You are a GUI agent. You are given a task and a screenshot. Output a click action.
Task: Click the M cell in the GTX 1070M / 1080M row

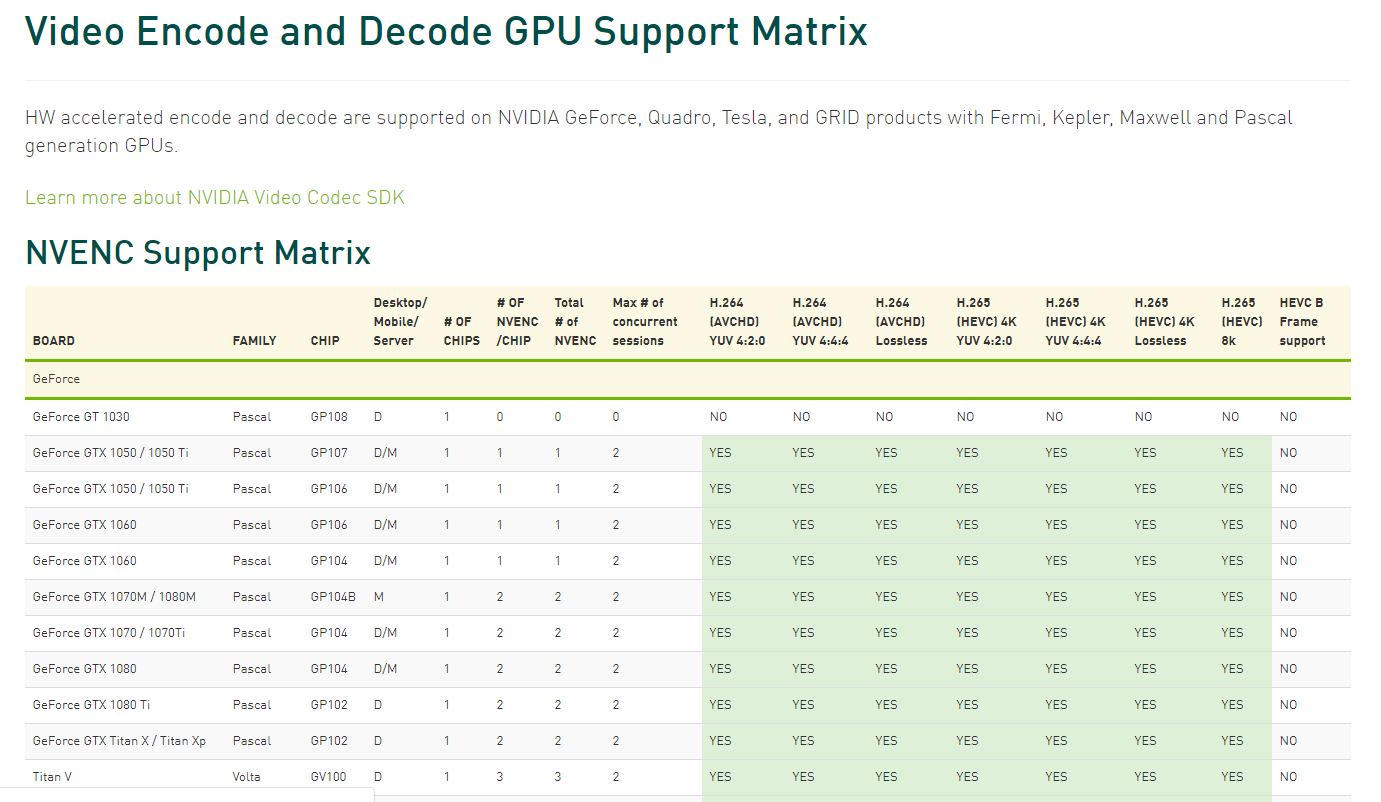379,597
